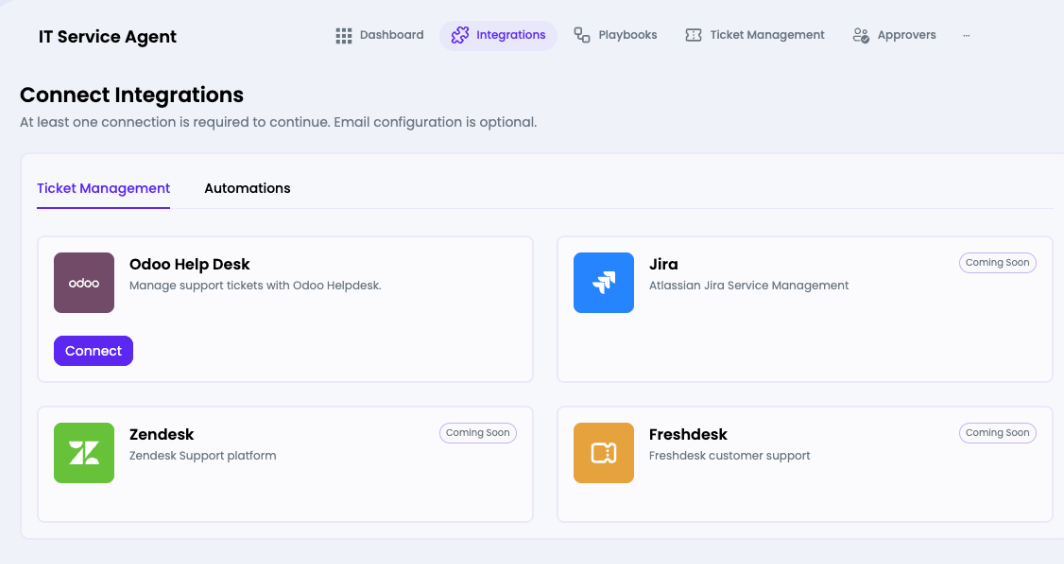Open Dashboard in the top navigation
Image resolution: width=1064 pixels, height=564 pixels.
pyautogui.click(x=379, y=35)
